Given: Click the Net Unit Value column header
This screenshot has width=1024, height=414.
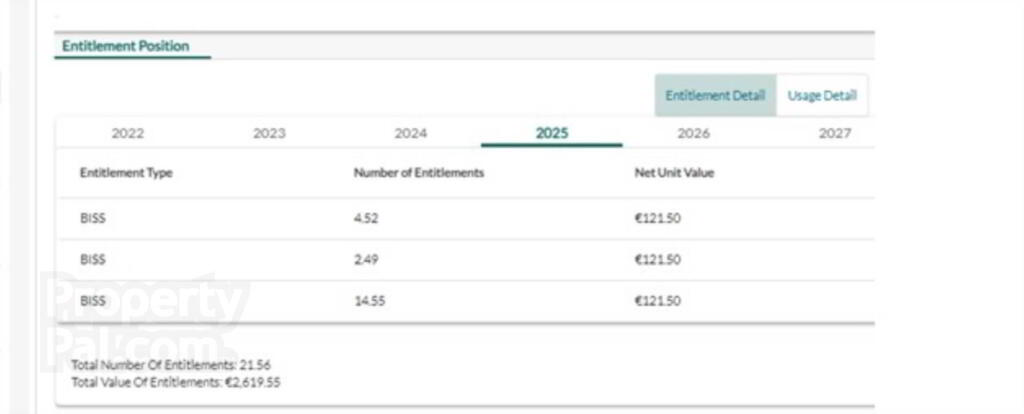Looking at the screenshot, I should point(674,173).
